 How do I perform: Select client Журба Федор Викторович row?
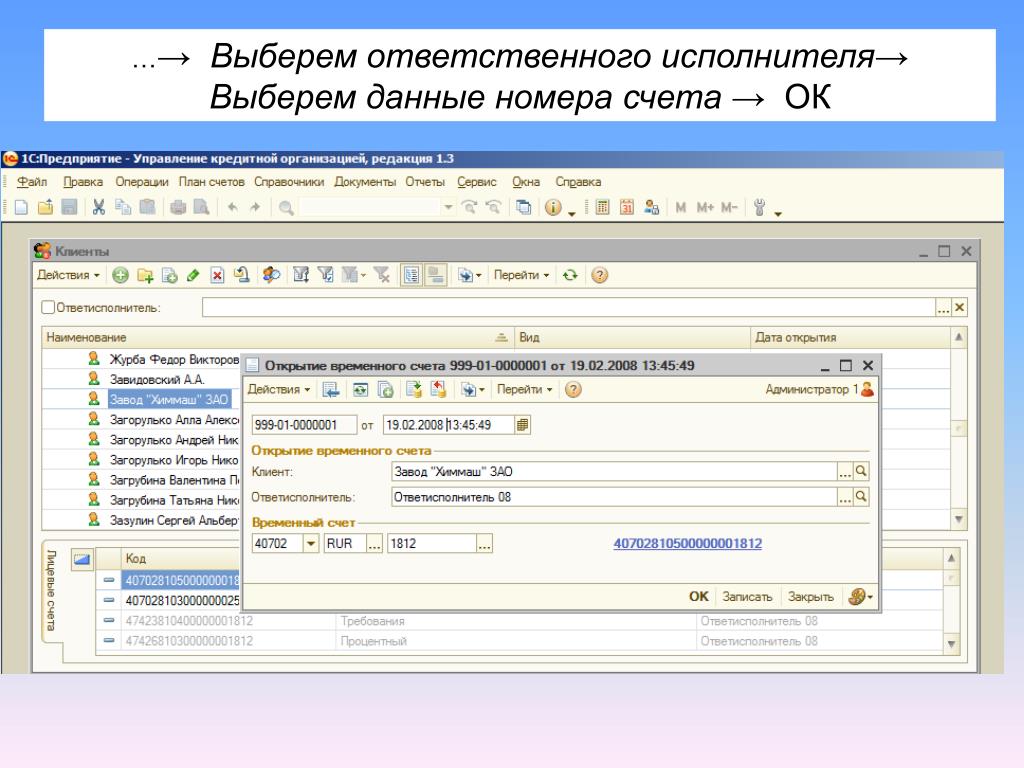(x=142, y=360)
